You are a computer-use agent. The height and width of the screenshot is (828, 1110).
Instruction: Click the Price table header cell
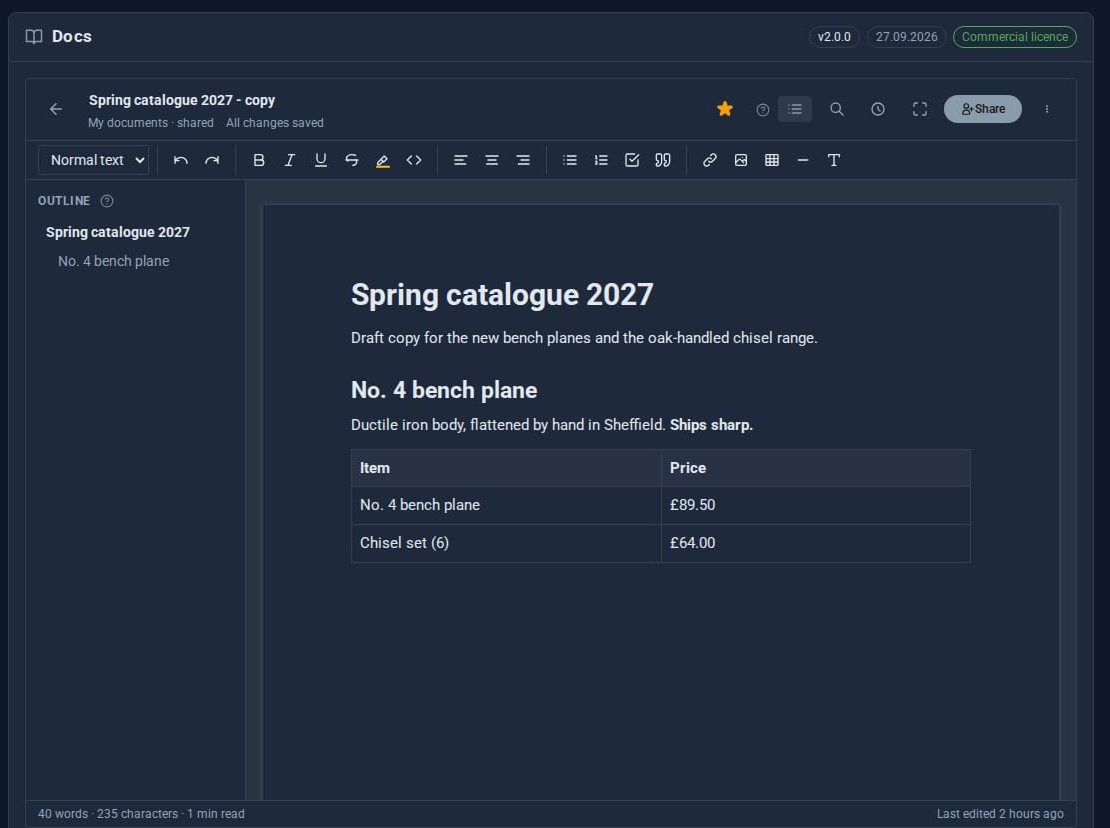816,468
